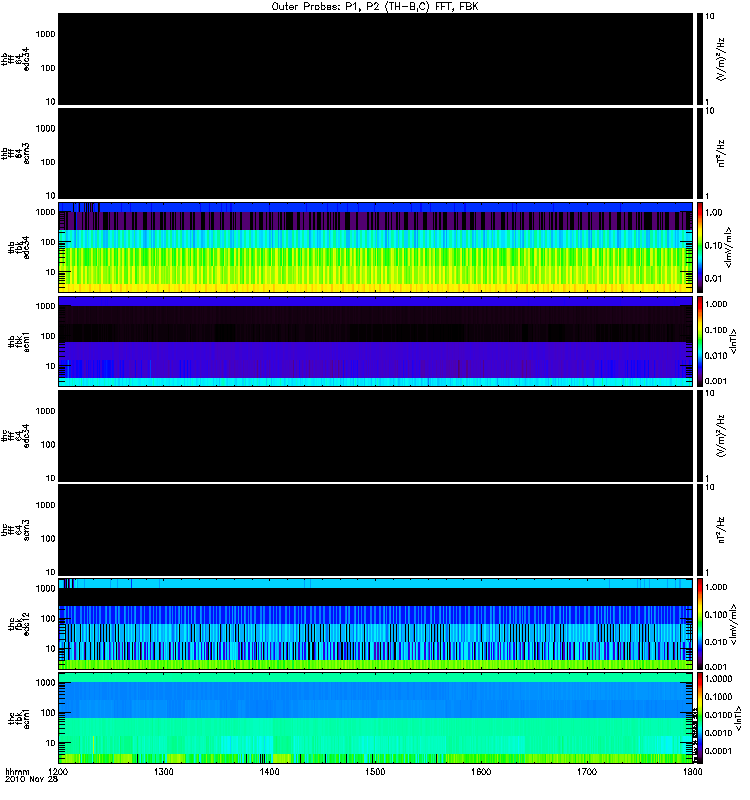Image resolution: width=750 pixels, height=800 pixels.
Task: Click the thc fbk scm1 rainbow color bar
Action: pos(699,718)
